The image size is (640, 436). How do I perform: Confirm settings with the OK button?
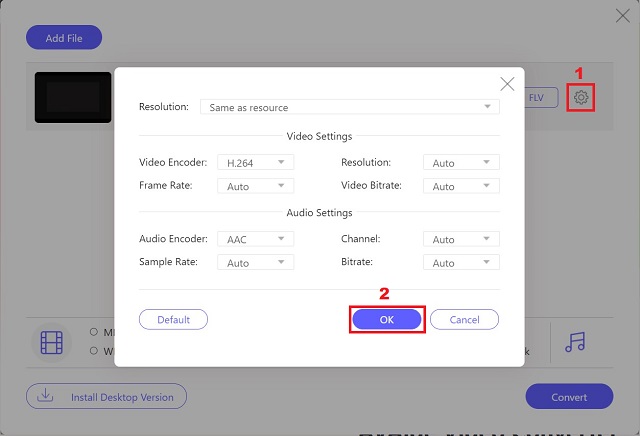point(387,319)
